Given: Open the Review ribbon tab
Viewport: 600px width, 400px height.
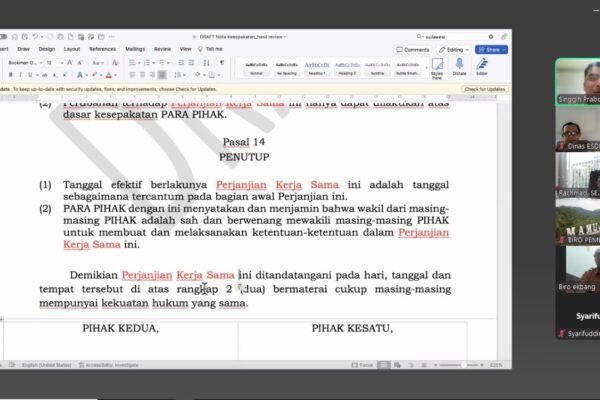Looking at the screenshot, I should point(162,49).
